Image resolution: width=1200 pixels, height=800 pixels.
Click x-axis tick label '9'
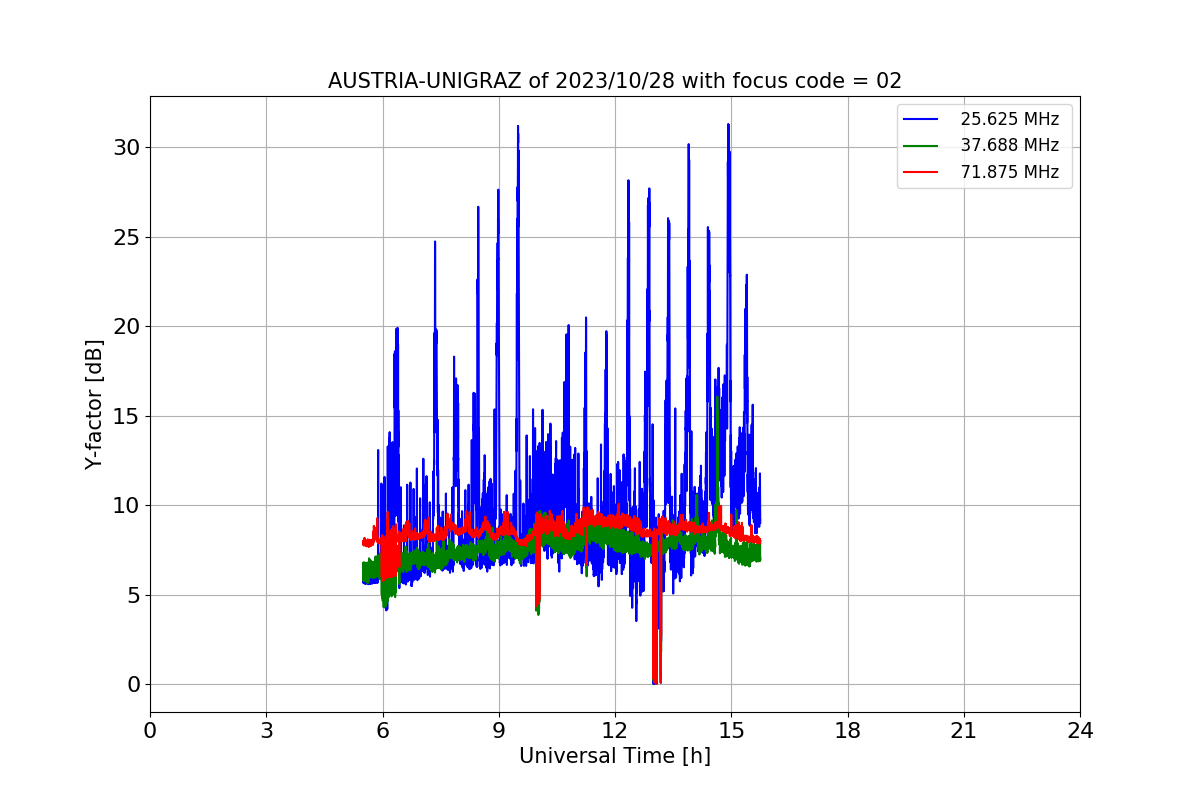point(499,731)
